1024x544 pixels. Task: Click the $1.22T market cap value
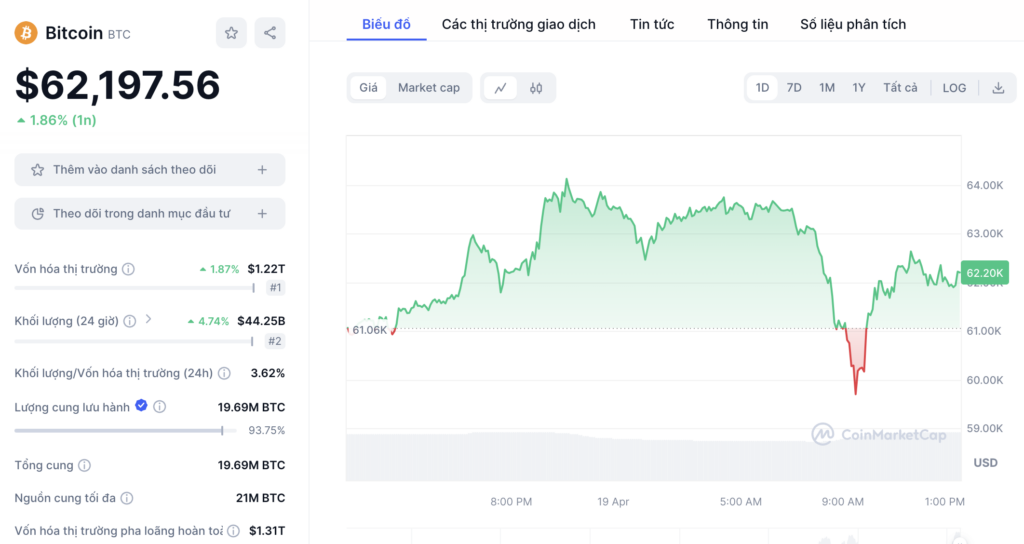(266, 269)
